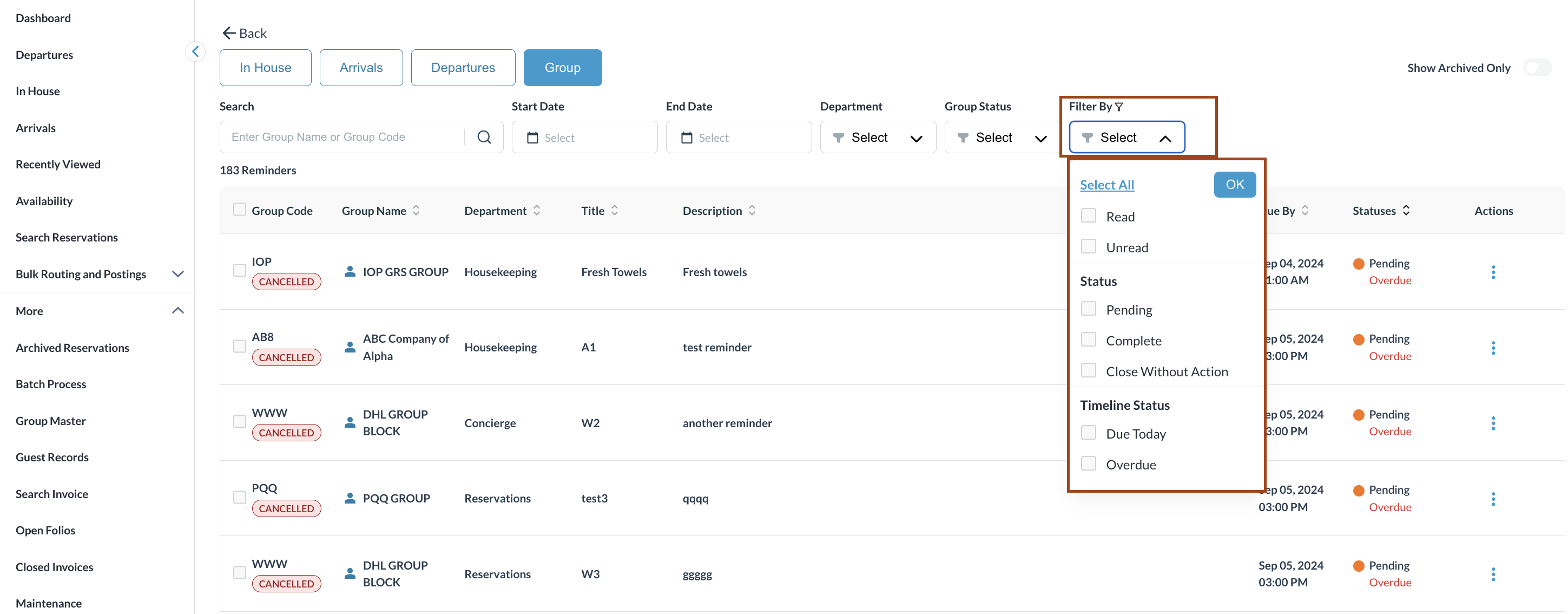The height and width of the screenshot is (614, 1568).
Task: Toggle Show Archived Only switch
Action: click(x=1537, y=68)
